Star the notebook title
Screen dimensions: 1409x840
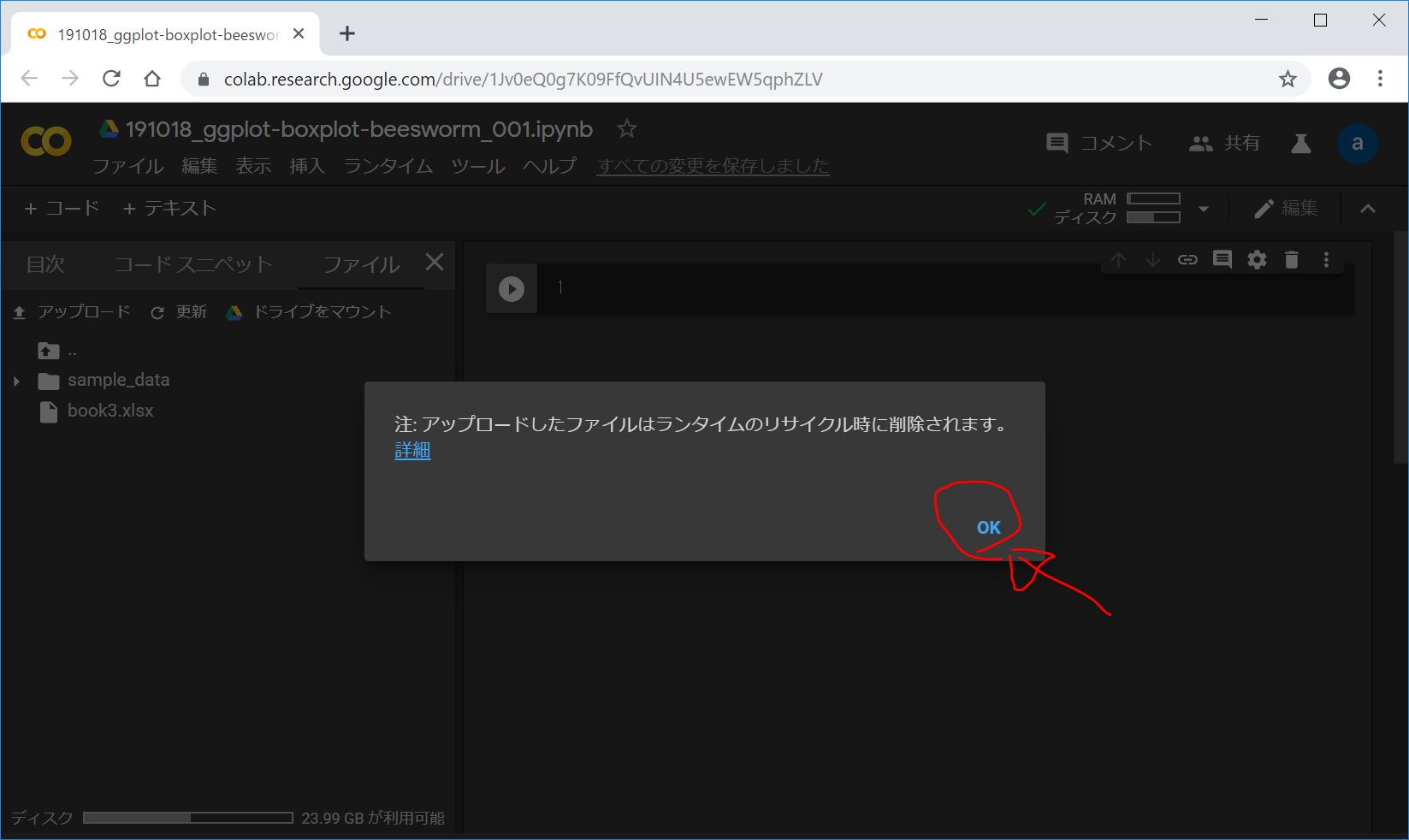coord(627,129)
